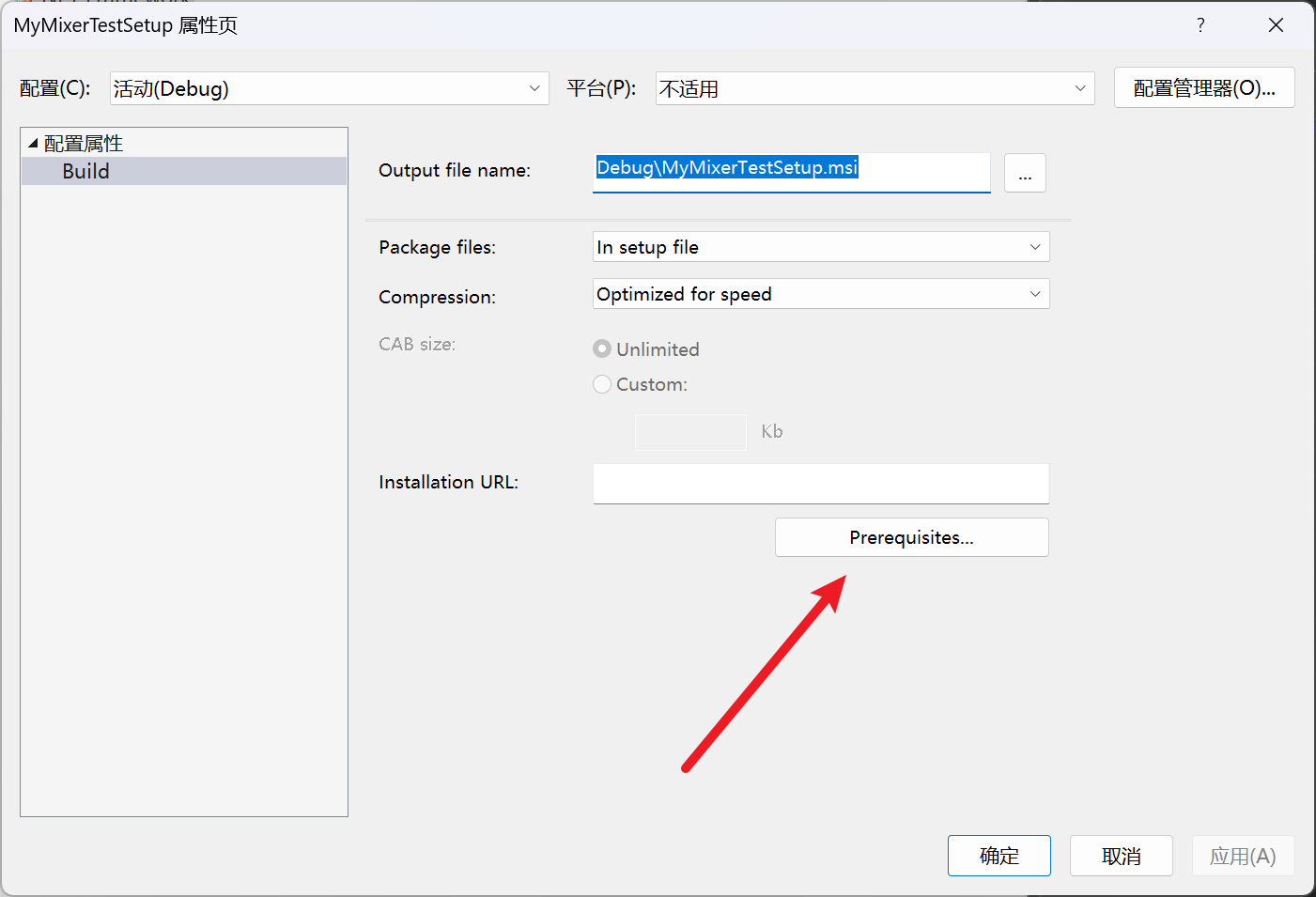Click the Output file name label

(455, 171)
